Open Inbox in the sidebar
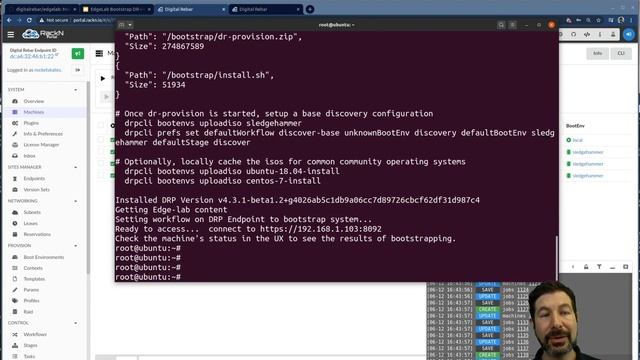The width and height of the screenshot is (640, 360). (29, 156)
